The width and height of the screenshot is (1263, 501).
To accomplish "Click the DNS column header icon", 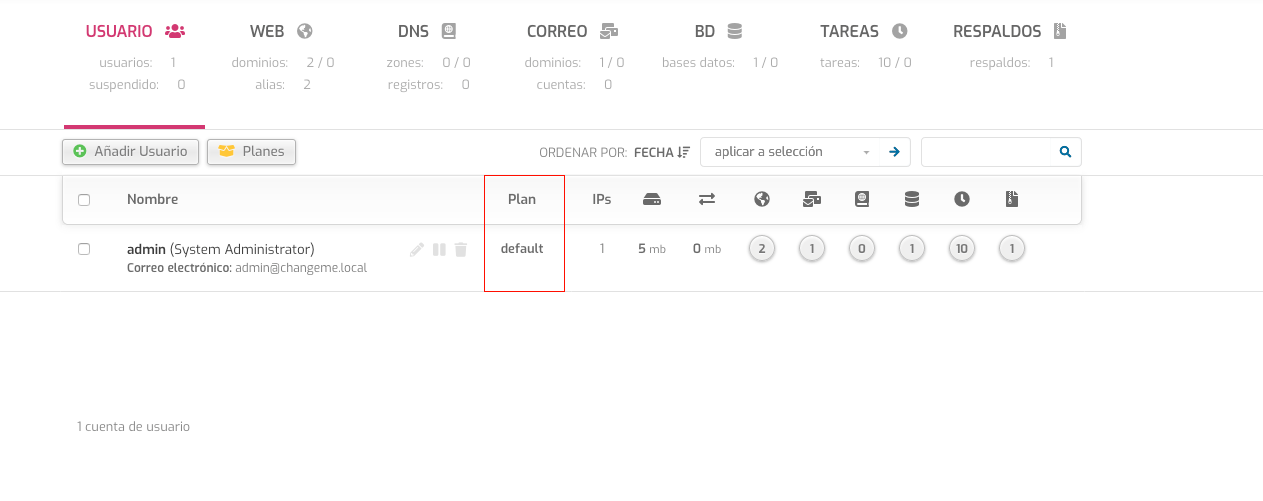I will tap(862, 199).
